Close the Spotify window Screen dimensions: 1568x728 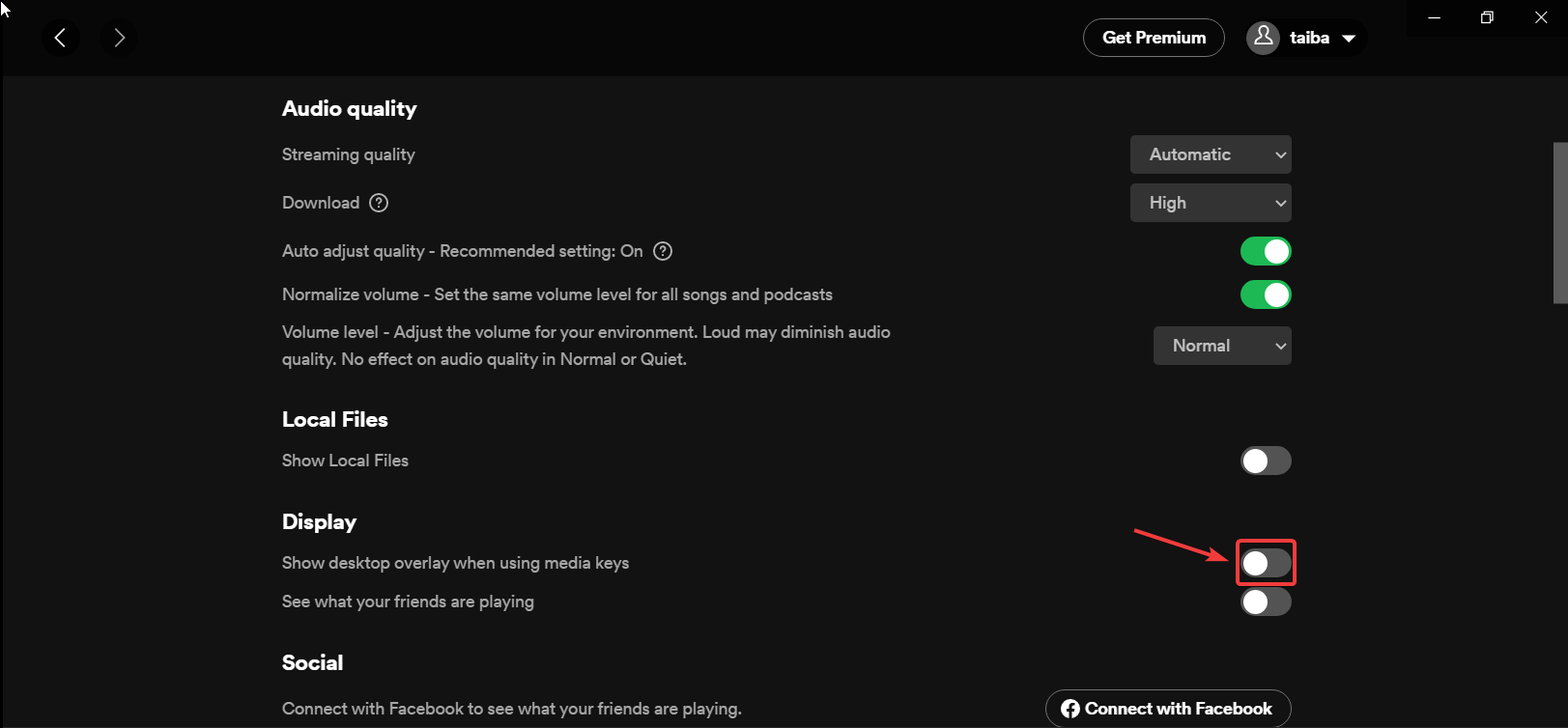pos(1541,17)
